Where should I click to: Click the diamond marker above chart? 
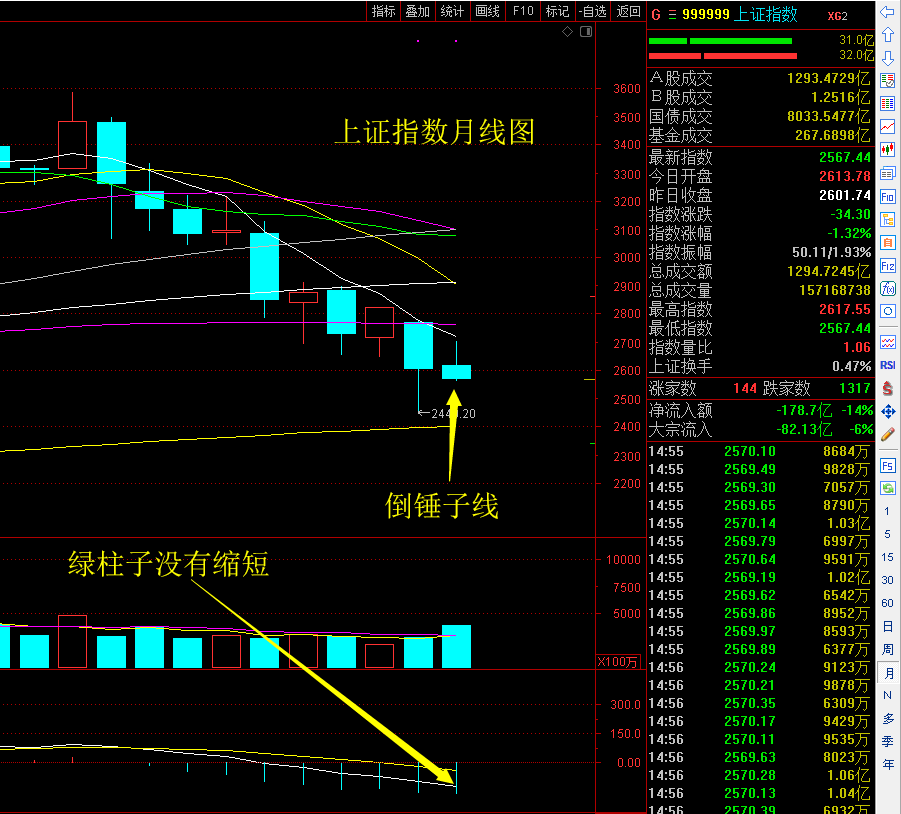point(567,32)
